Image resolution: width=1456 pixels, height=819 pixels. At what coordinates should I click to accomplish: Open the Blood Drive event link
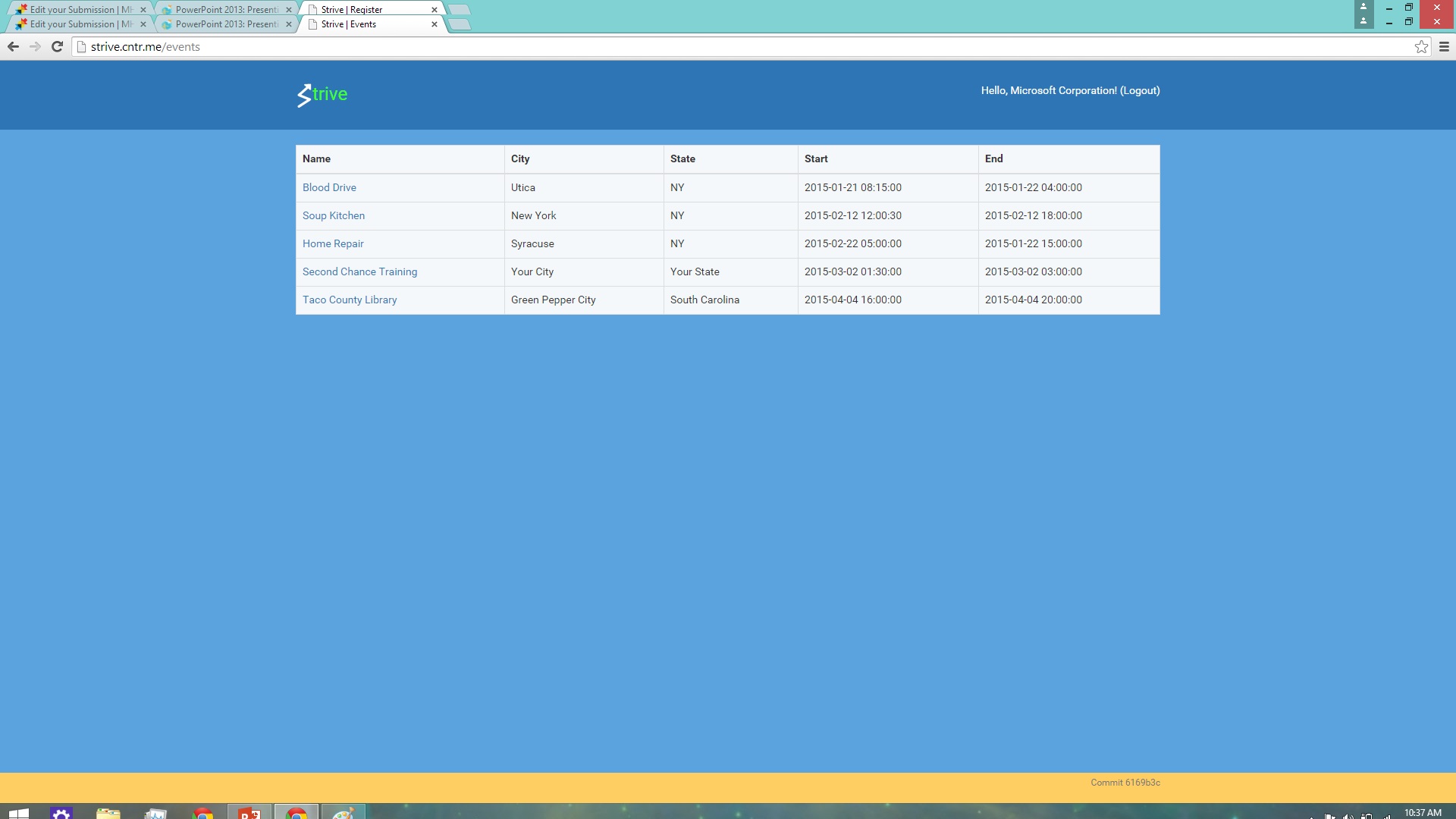pos(329,187)
